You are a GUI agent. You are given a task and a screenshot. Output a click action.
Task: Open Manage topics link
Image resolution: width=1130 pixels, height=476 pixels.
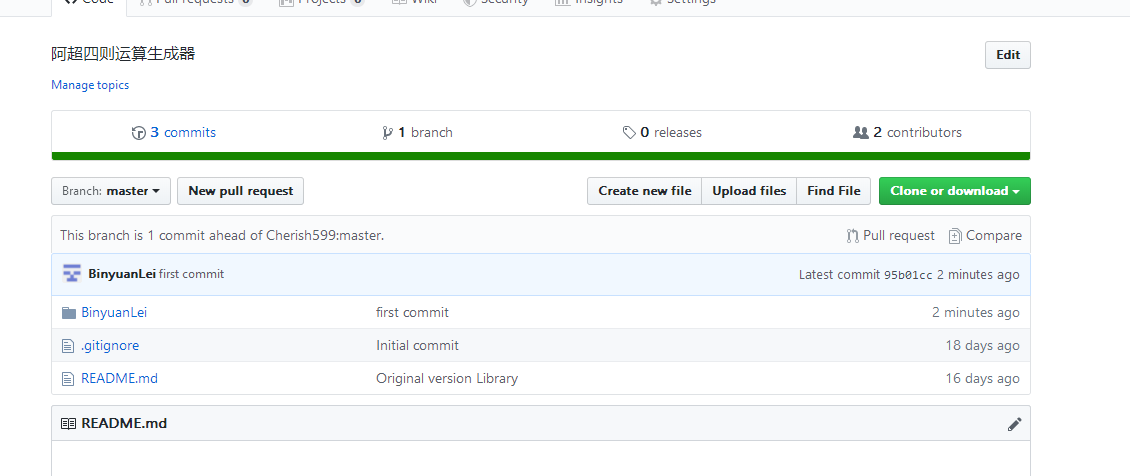click(x=90, y=85)
